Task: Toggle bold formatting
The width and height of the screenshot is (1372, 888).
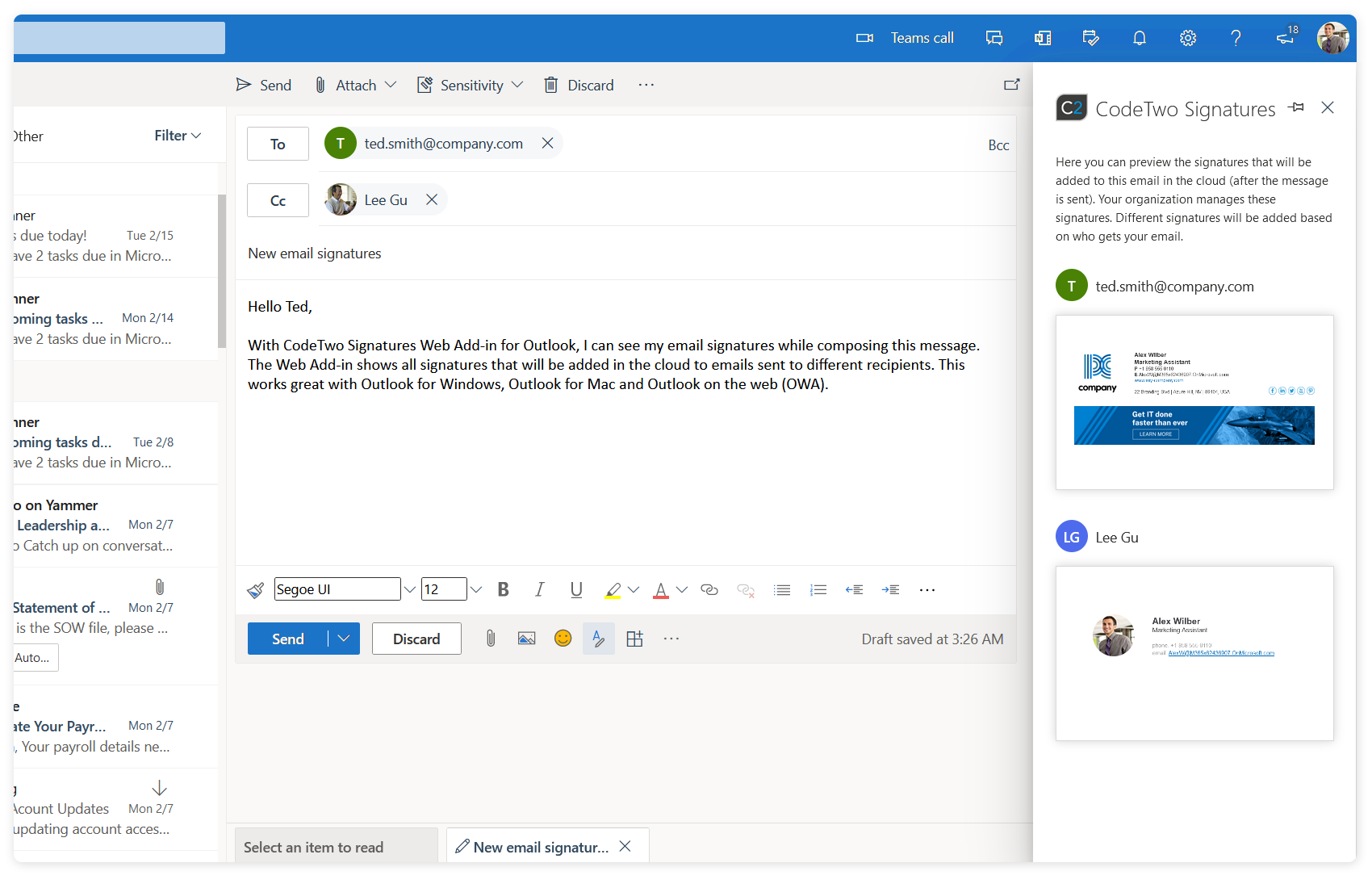Action: 504,589
